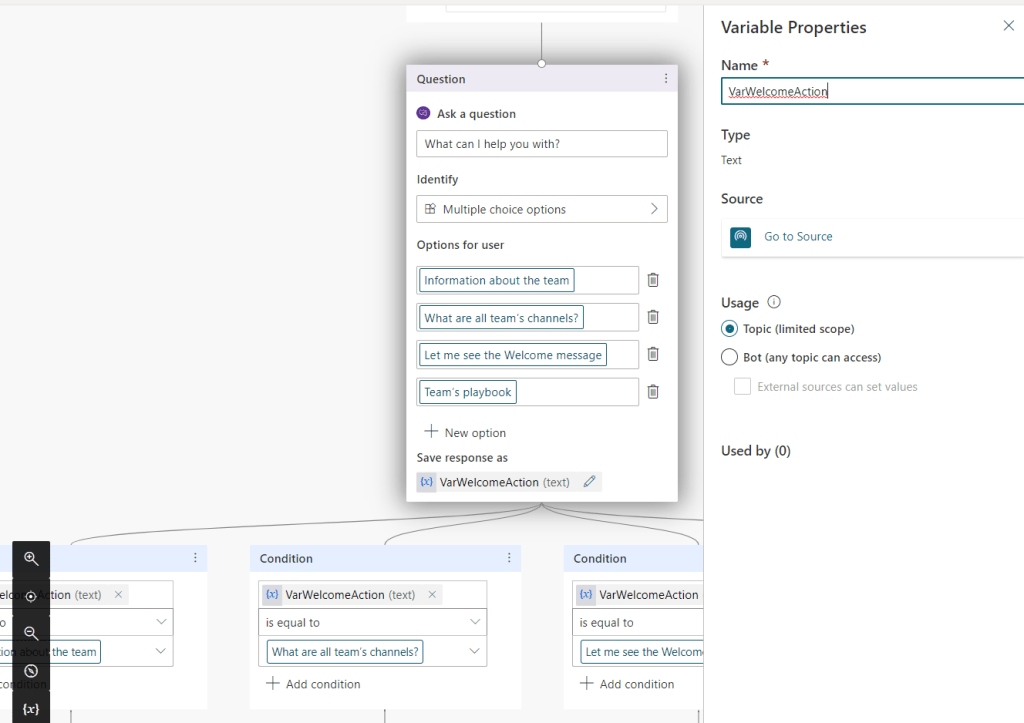Close the Variable Properties panel

point(1008,26)
